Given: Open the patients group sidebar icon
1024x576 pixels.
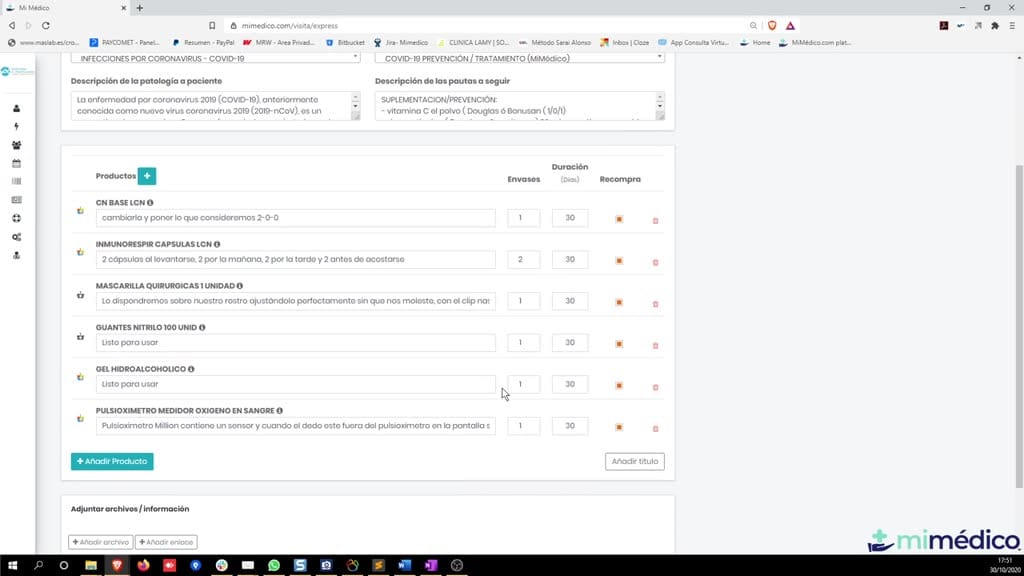Looking at the screenshot, I should point(16,145).
